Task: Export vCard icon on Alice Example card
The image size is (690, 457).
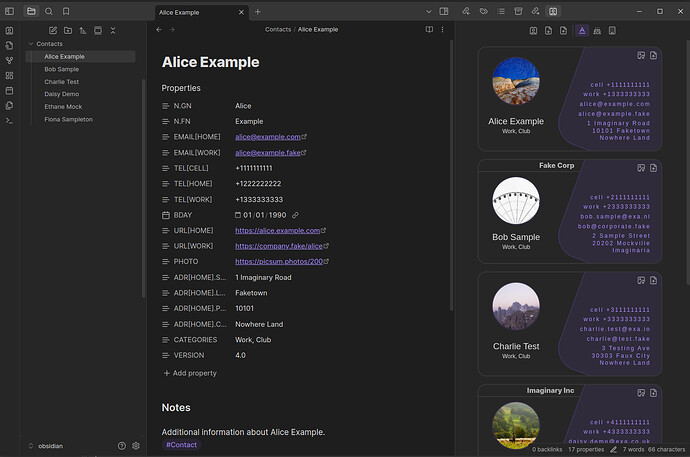Action: click(653, 55)
